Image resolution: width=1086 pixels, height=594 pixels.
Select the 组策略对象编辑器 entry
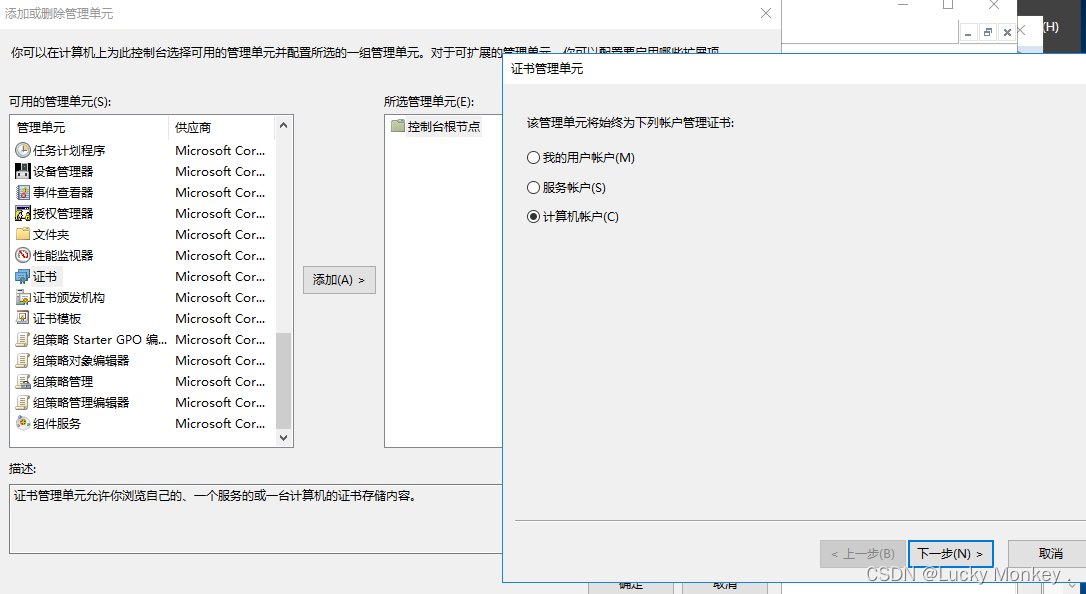[143, 360]
